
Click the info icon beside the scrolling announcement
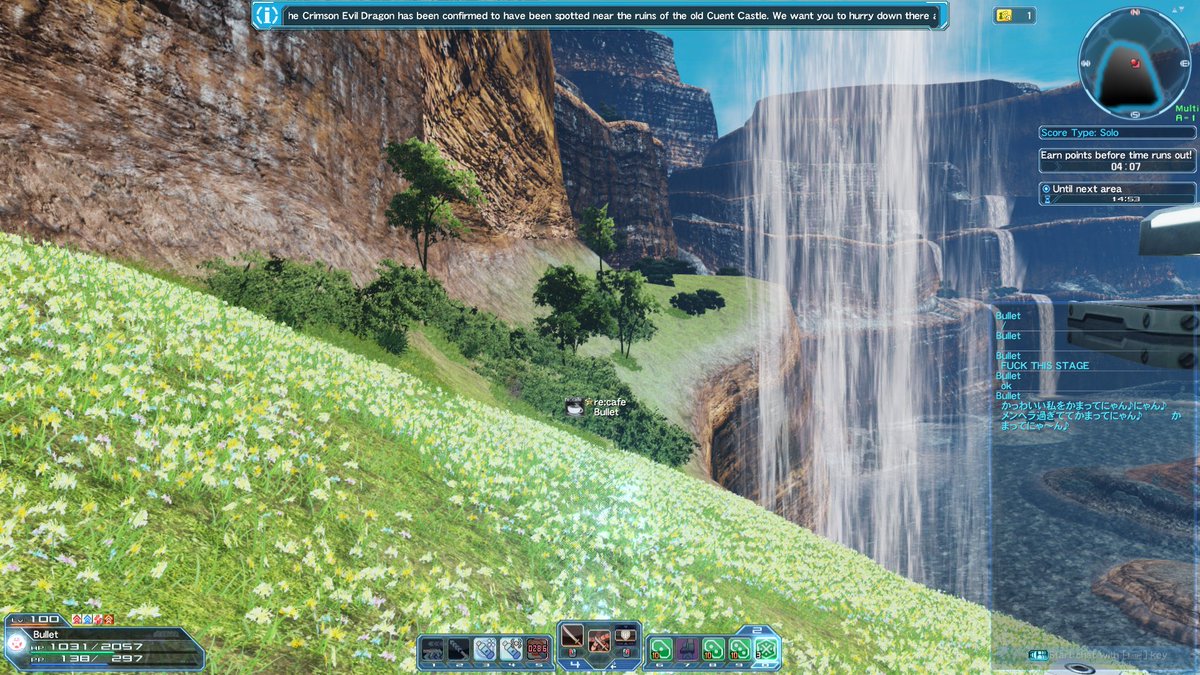click(266, 15)
